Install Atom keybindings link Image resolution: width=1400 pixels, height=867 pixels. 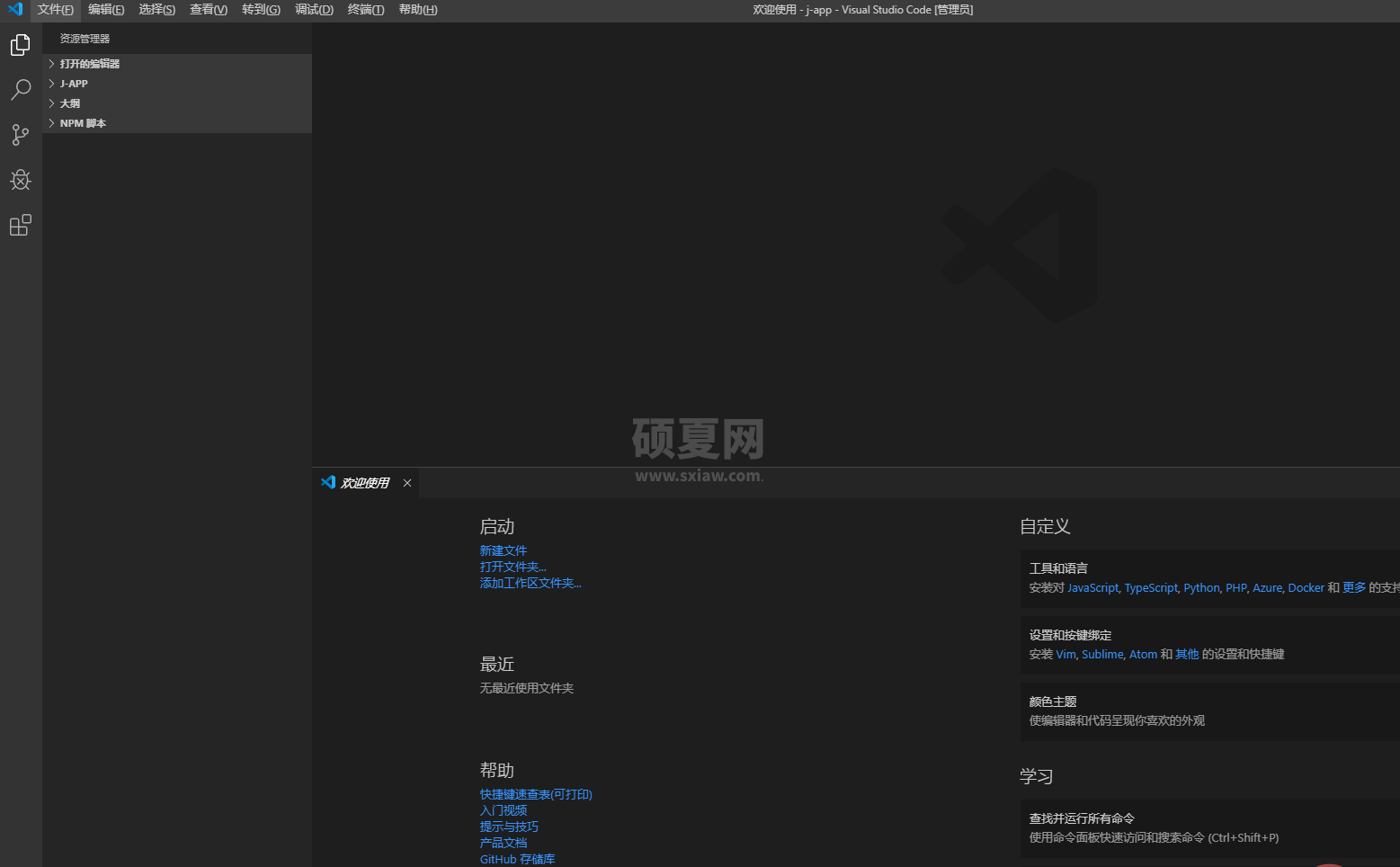pos(1143,654)
